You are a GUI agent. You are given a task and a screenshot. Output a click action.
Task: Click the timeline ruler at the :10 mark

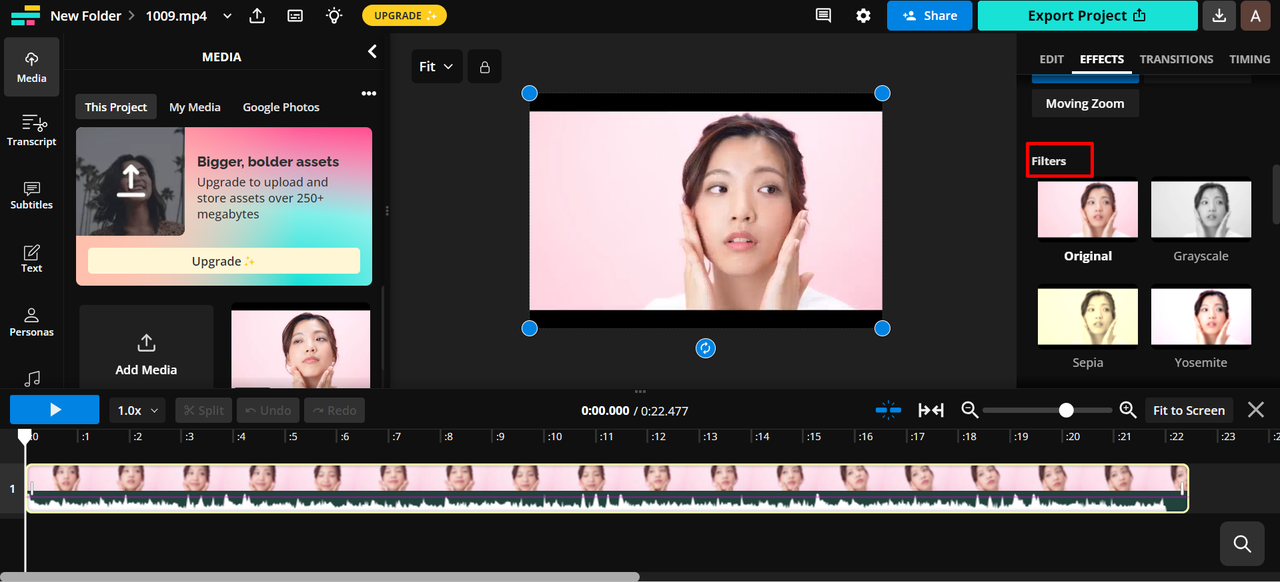[x=554, y=437]
